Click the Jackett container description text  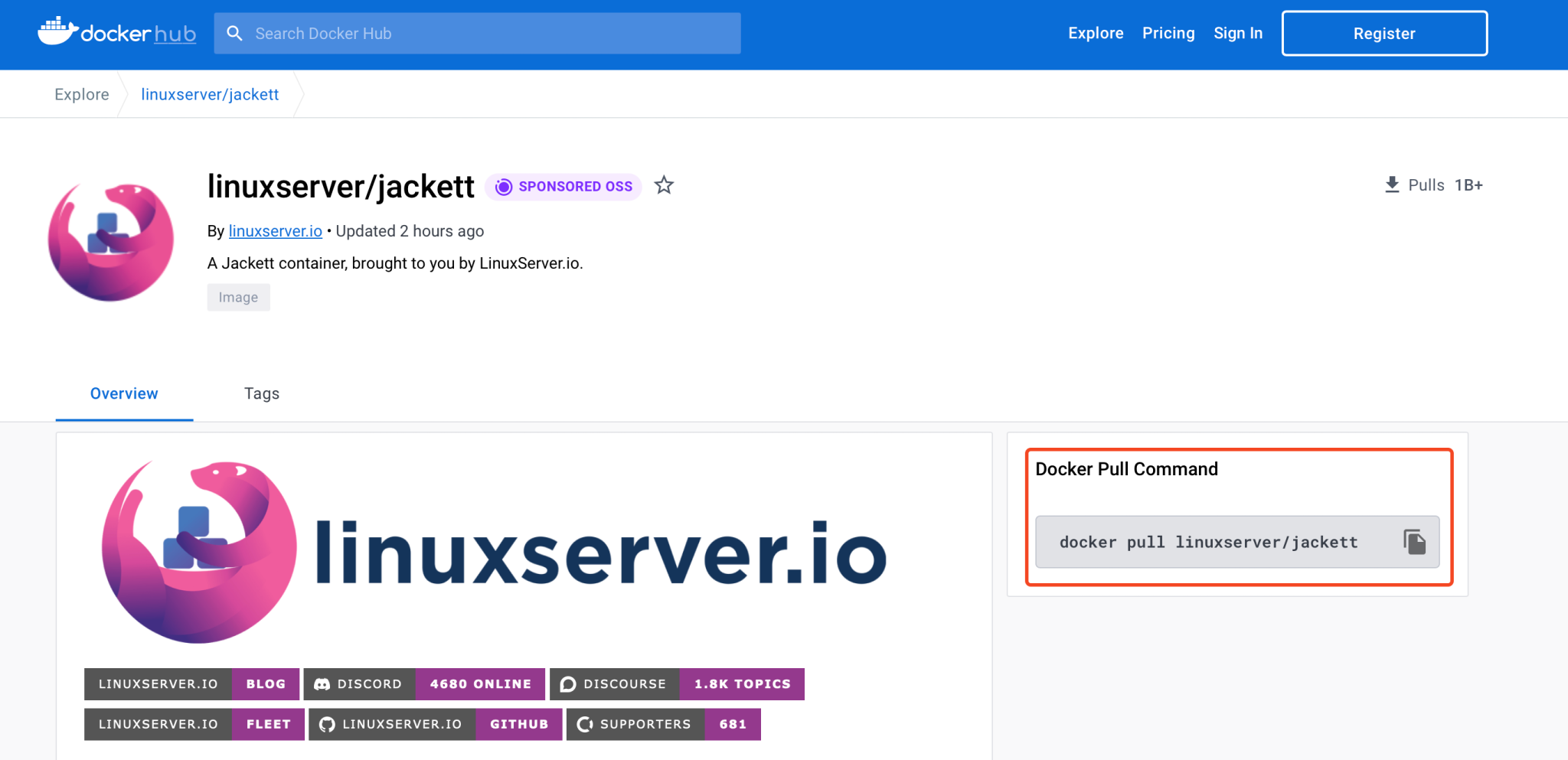click(x=395, y=263)
